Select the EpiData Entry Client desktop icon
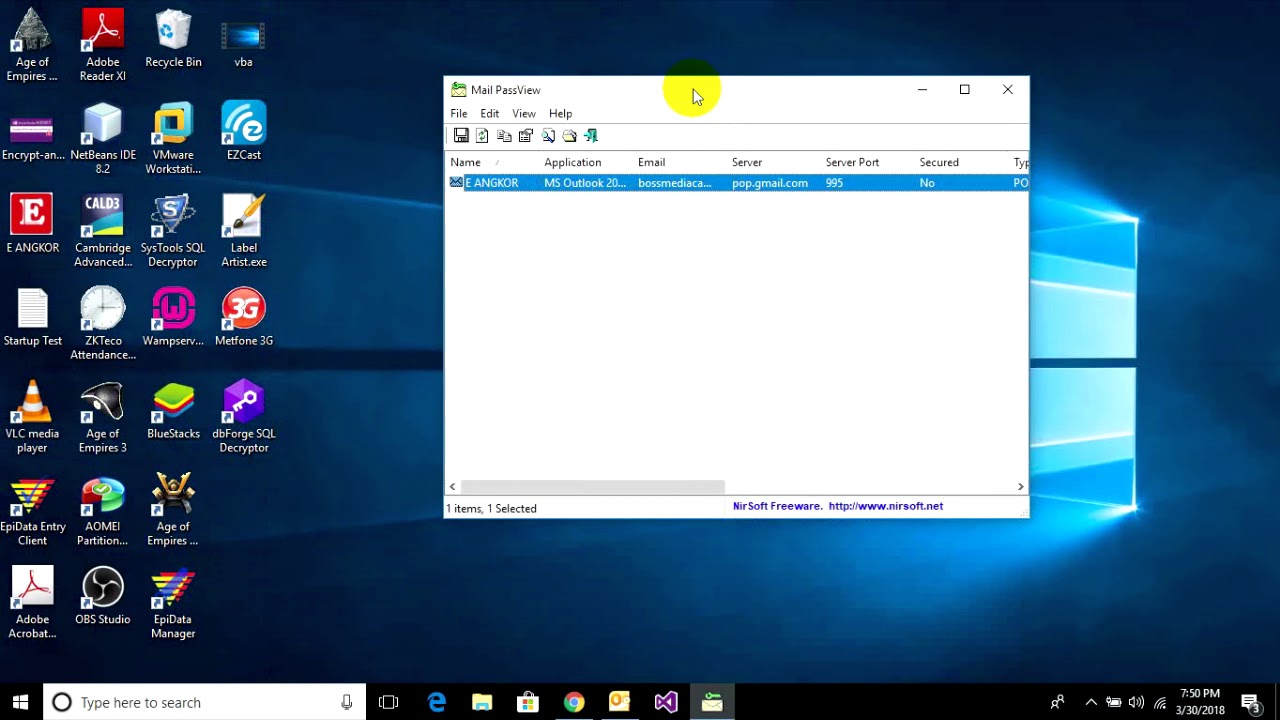This screenshot has width=1280, height=720. [x=32, y=510]
